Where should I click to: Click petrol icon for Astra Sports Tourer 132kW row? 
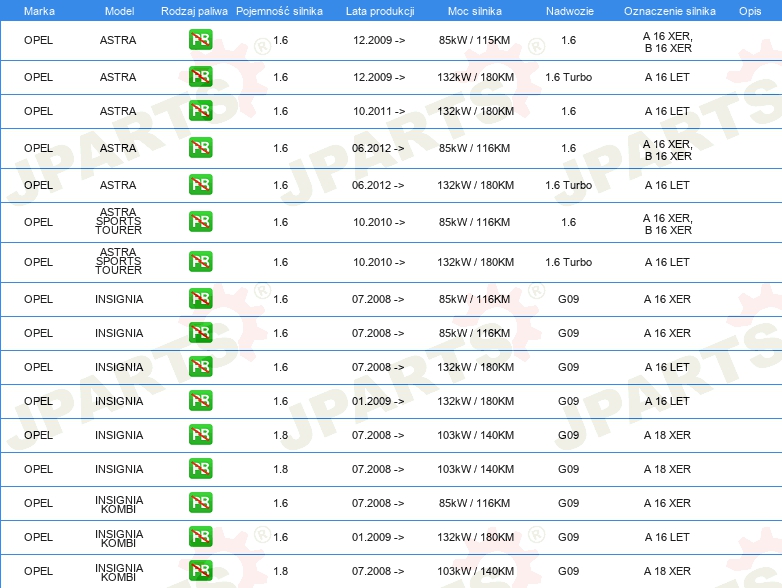click(x=200, y=262)
